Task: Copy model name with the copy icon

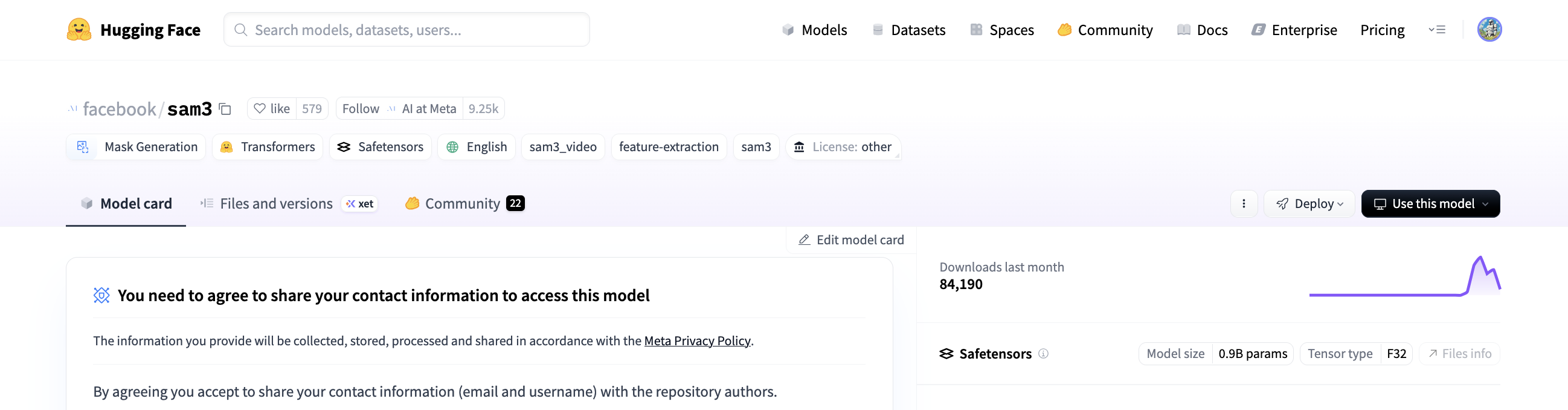Action: [225, 109]
